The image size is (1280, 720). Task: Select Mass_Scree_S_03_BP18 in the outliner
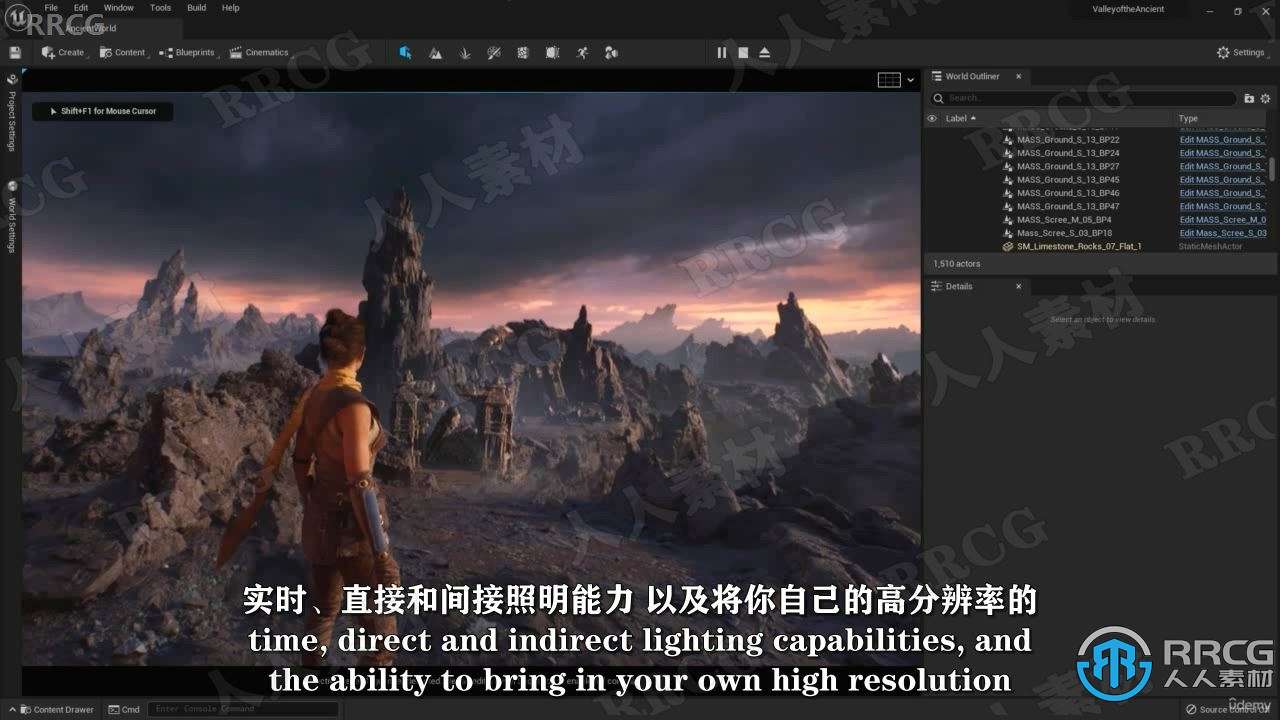(x=1064, y=233)
